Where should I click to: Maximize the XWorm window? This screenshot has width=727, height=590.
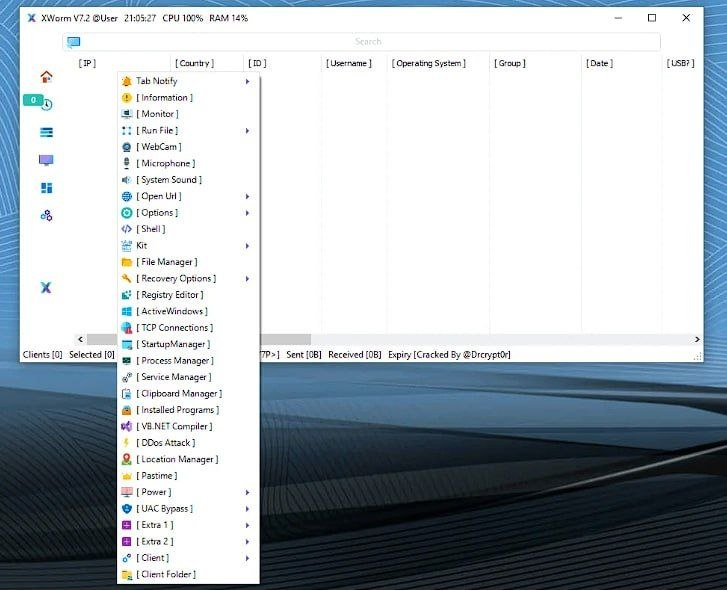coord(652,18)
